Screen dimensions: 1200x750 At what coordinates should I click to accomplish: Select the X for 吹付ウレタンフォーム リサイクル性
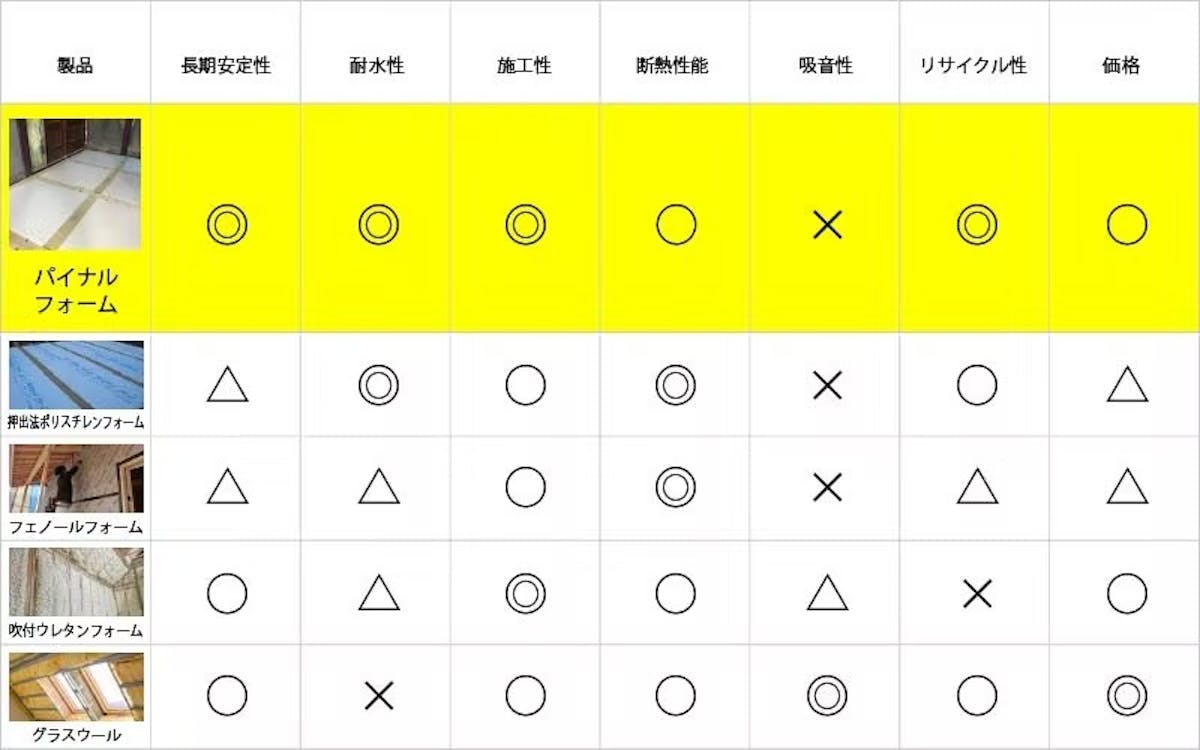[977, 594]
